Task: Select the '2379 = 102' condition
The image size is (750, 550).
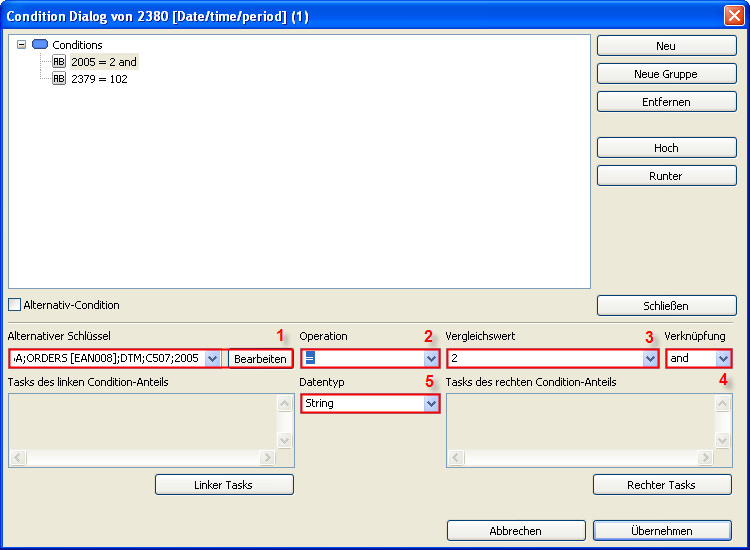Action: pos(99,79)
